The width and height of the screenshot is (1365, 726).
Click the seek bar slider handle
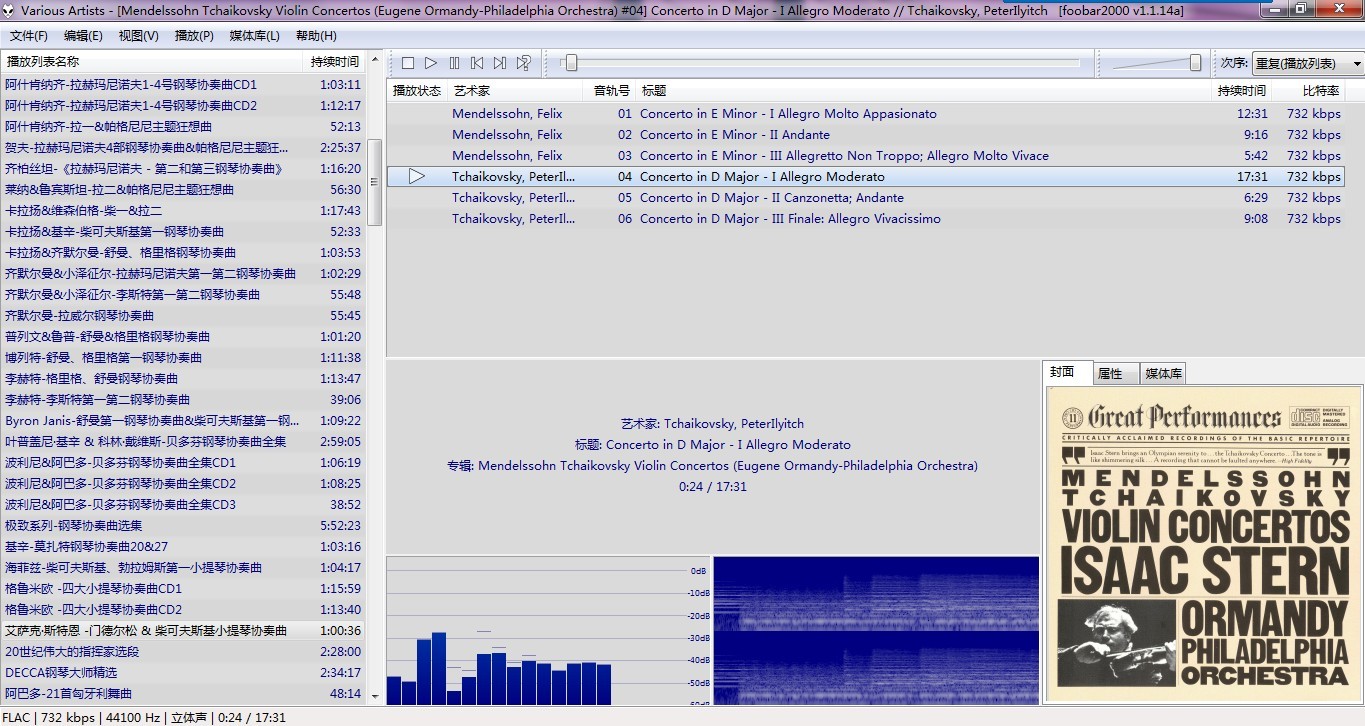pyautogui.click(x=570, y=63)
